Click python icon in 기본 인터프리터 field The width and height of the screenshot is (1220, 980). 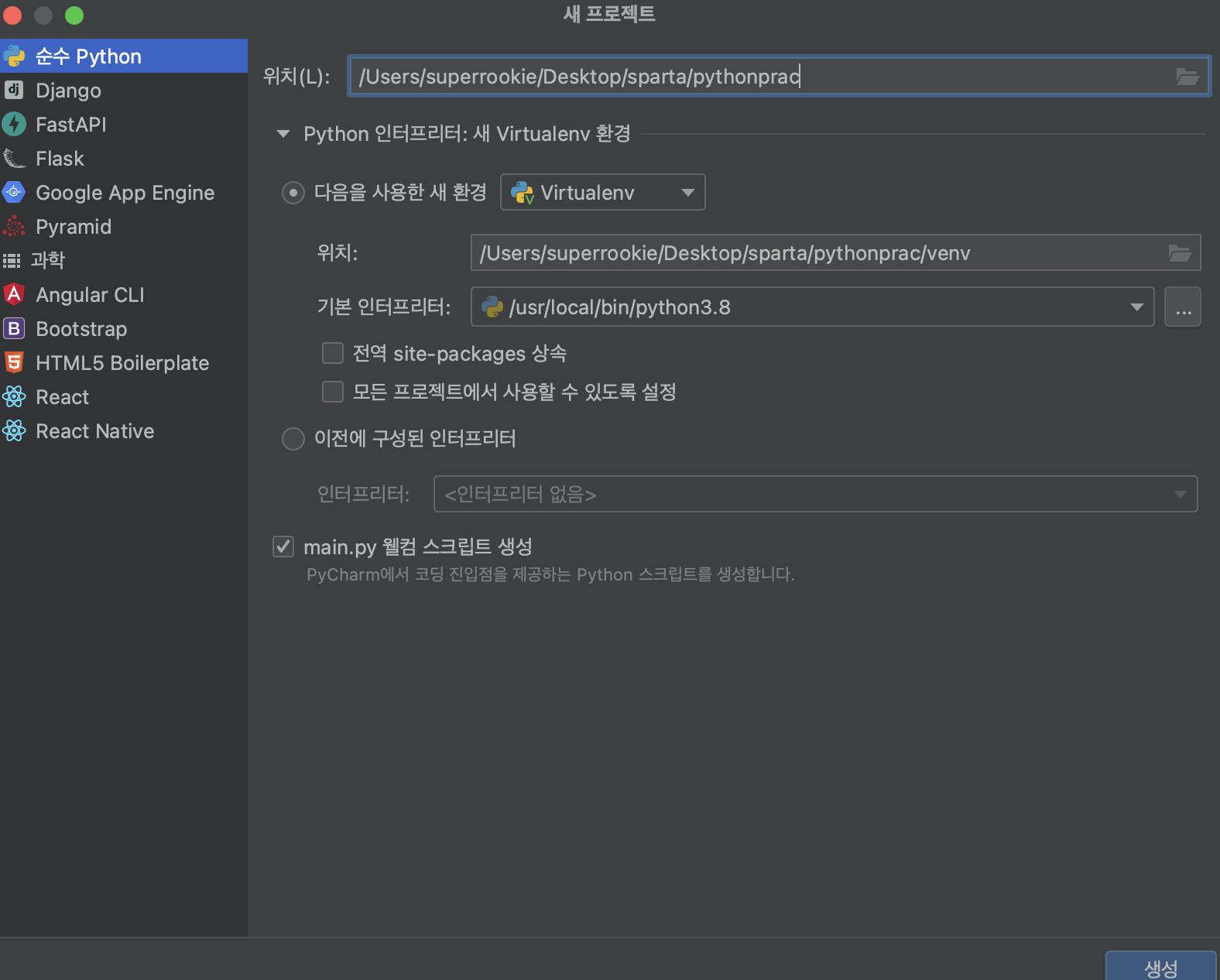[492, 307]
